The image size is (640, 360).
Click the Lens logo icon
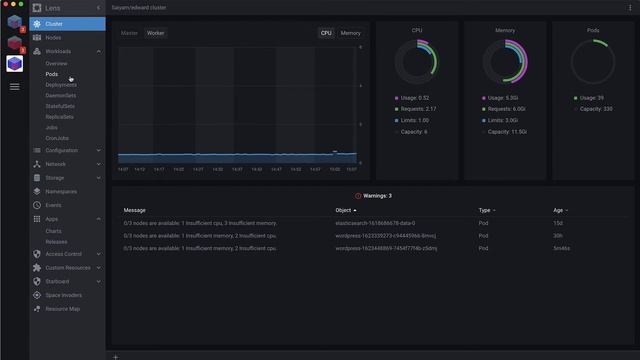click(x=37, y=8)
